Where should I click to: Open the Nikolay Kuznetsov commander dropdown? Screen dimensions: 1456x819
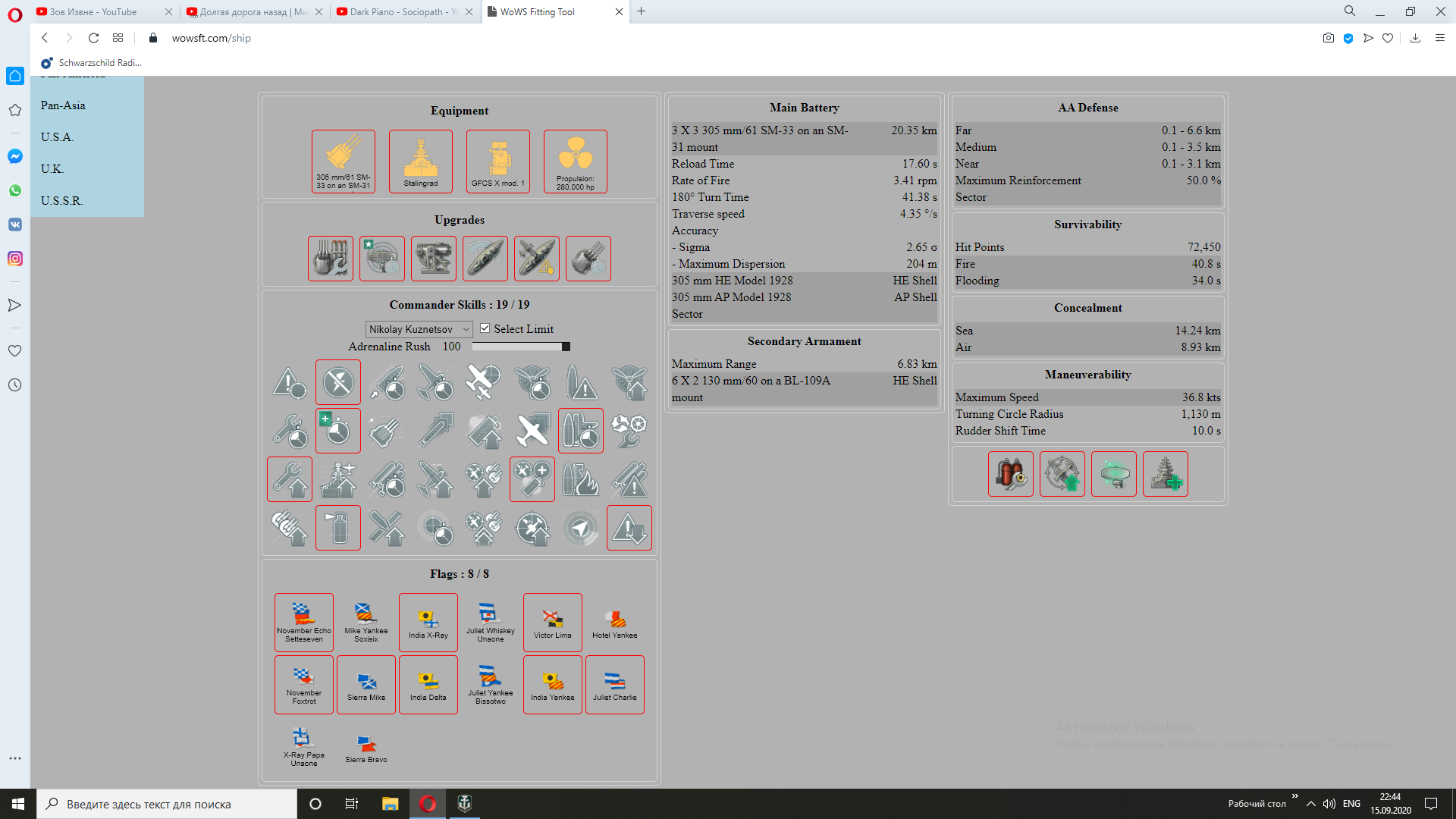[x=419, y=329]
